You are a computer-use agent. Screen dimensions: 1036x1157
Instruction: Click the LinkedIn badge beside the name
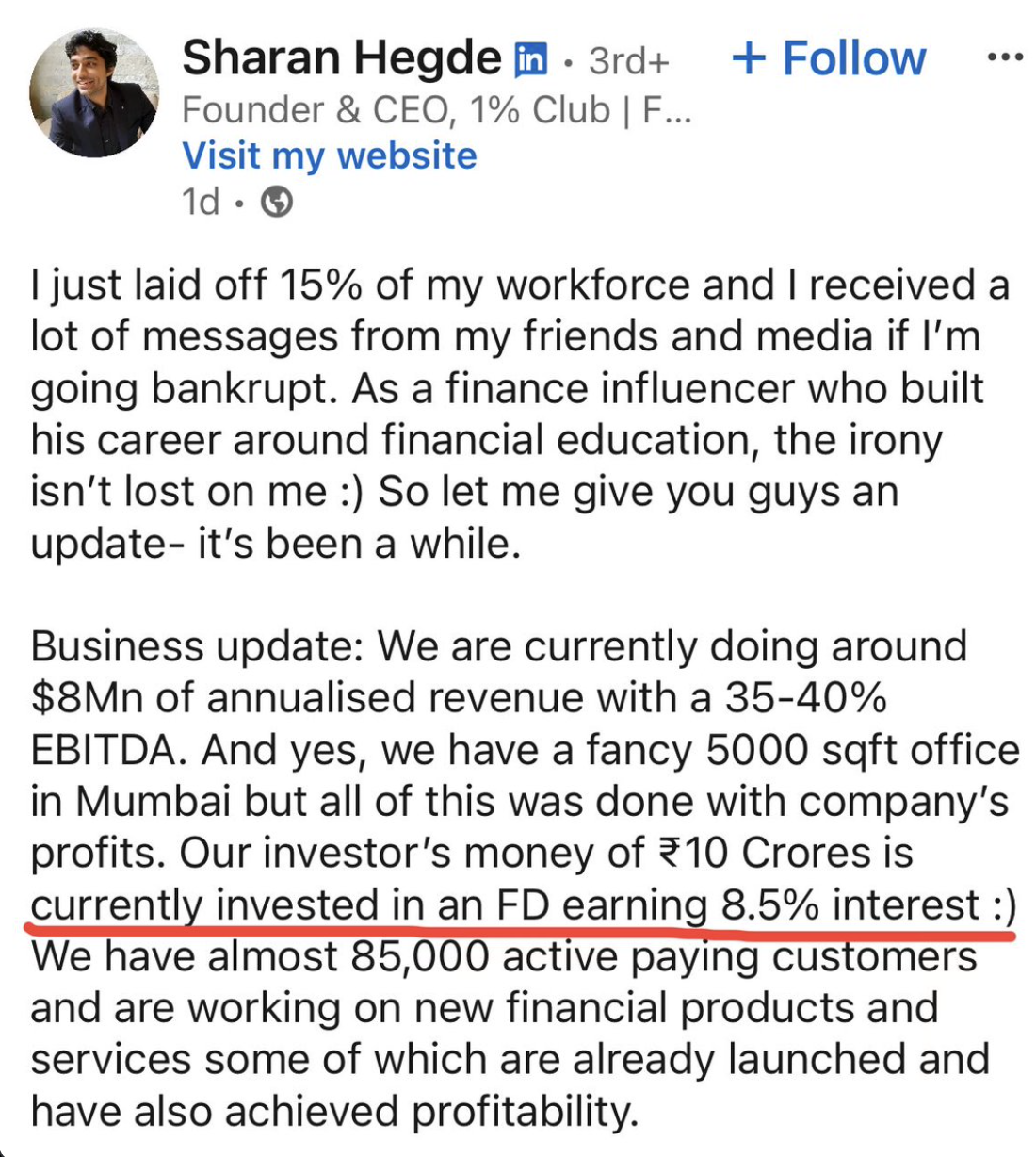click(530, 60)
